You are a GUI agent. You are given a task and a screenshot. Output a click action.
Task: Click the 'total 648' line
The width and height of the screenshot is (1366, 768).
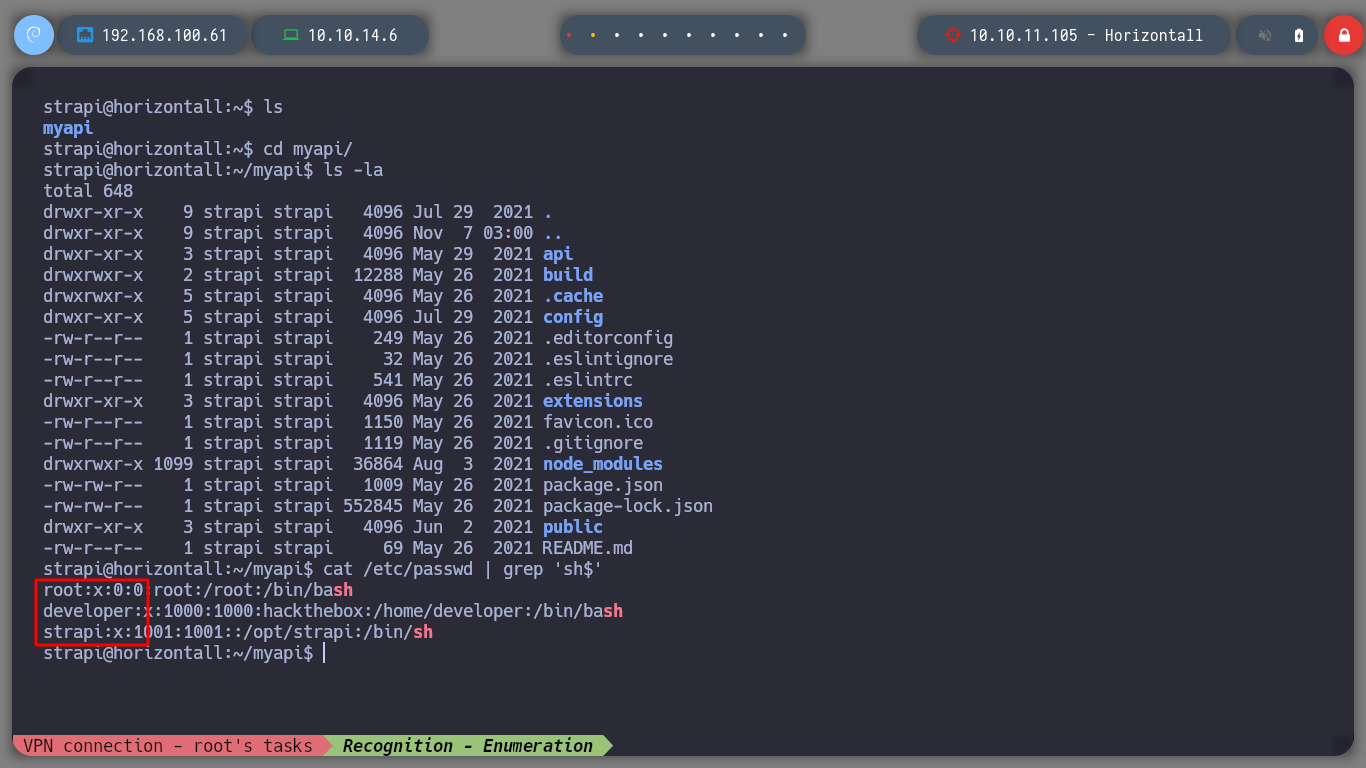point(88,191)
